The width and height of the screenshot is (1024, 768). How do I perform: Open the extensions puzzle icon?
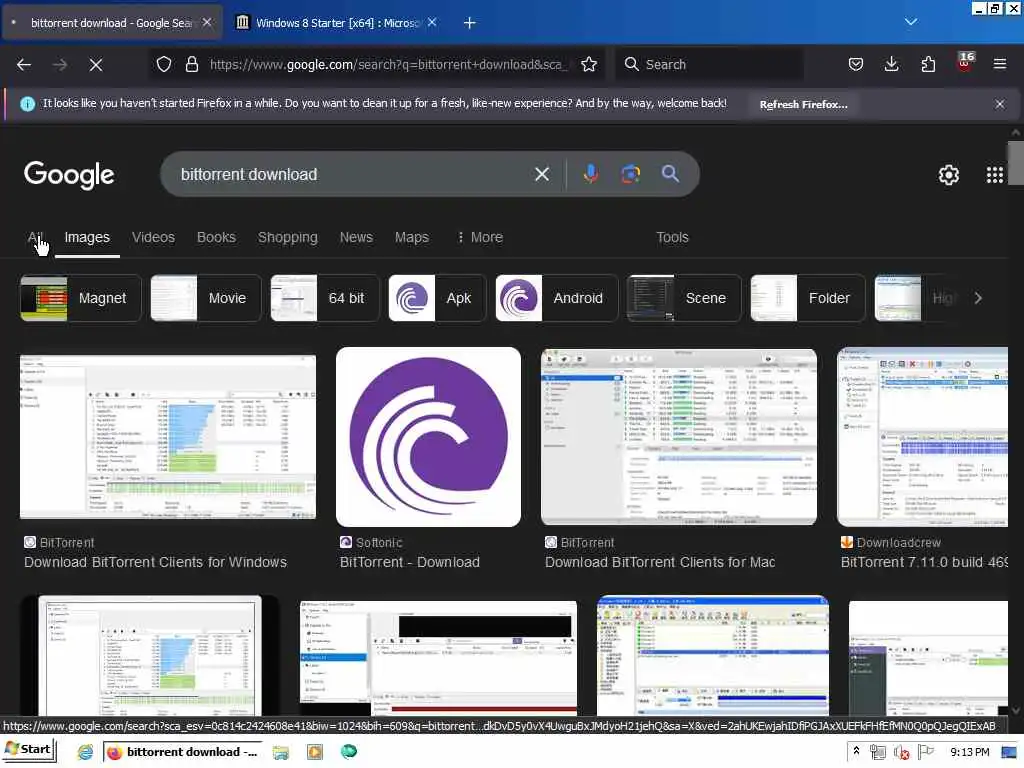[x=927, y=64]
